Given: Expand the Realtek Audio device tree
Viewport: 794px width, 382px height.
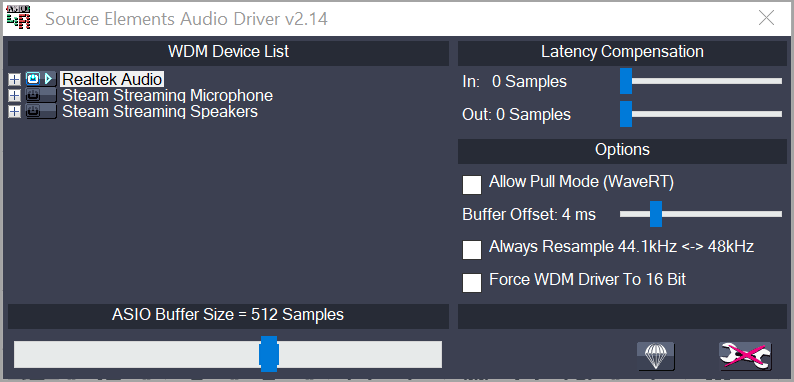Looking at the screenshot, I should (15, 80).
